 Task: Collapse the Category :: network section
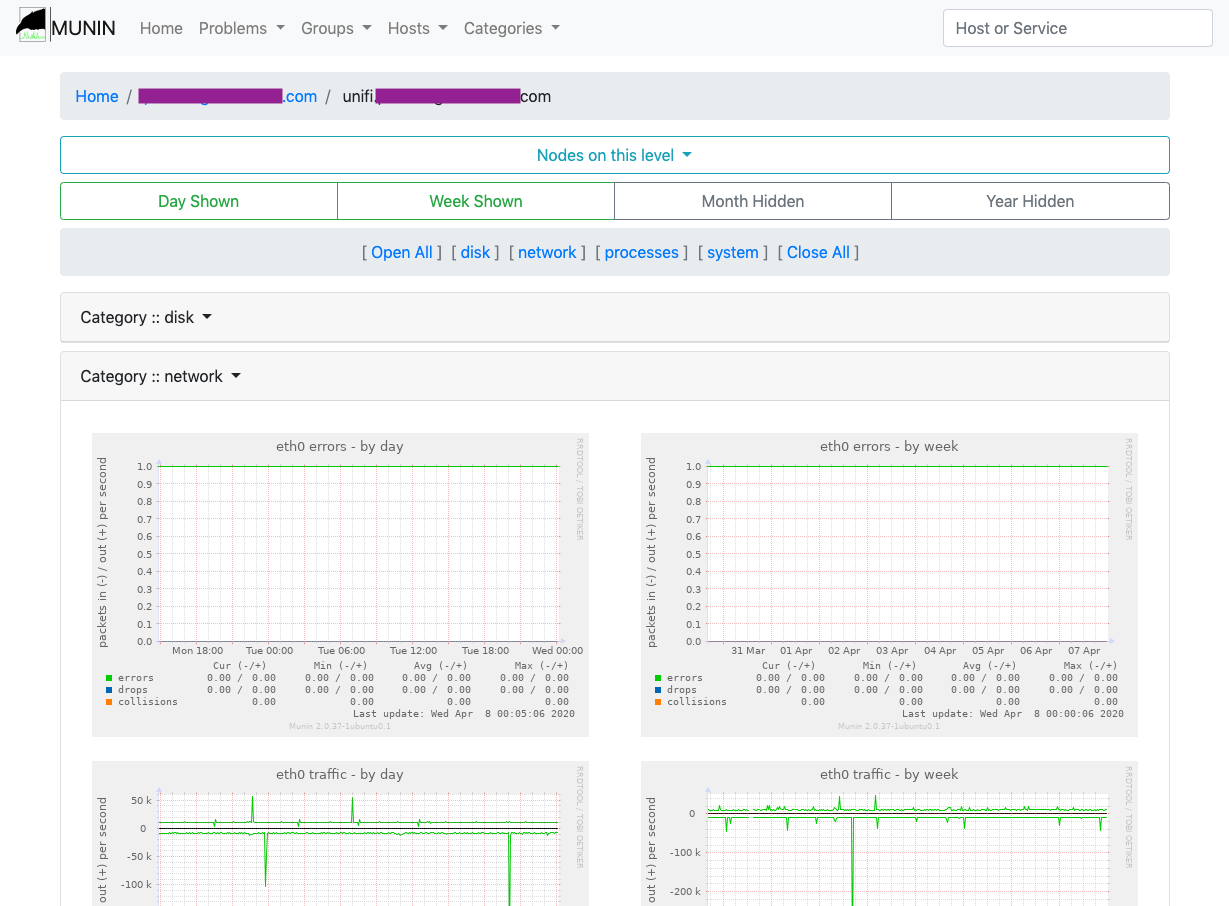coord(161,376)
